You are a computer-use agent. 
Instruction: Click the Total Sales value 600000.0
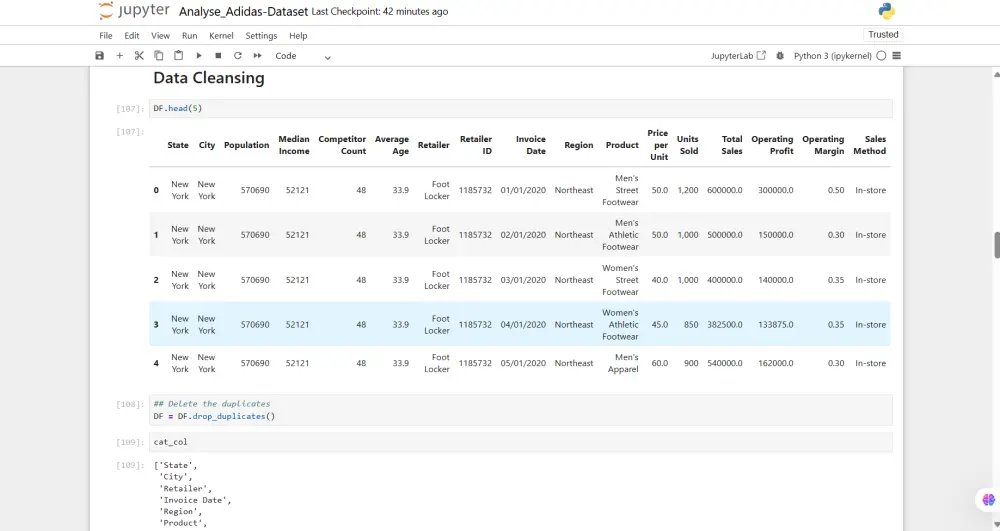point(724,190)
